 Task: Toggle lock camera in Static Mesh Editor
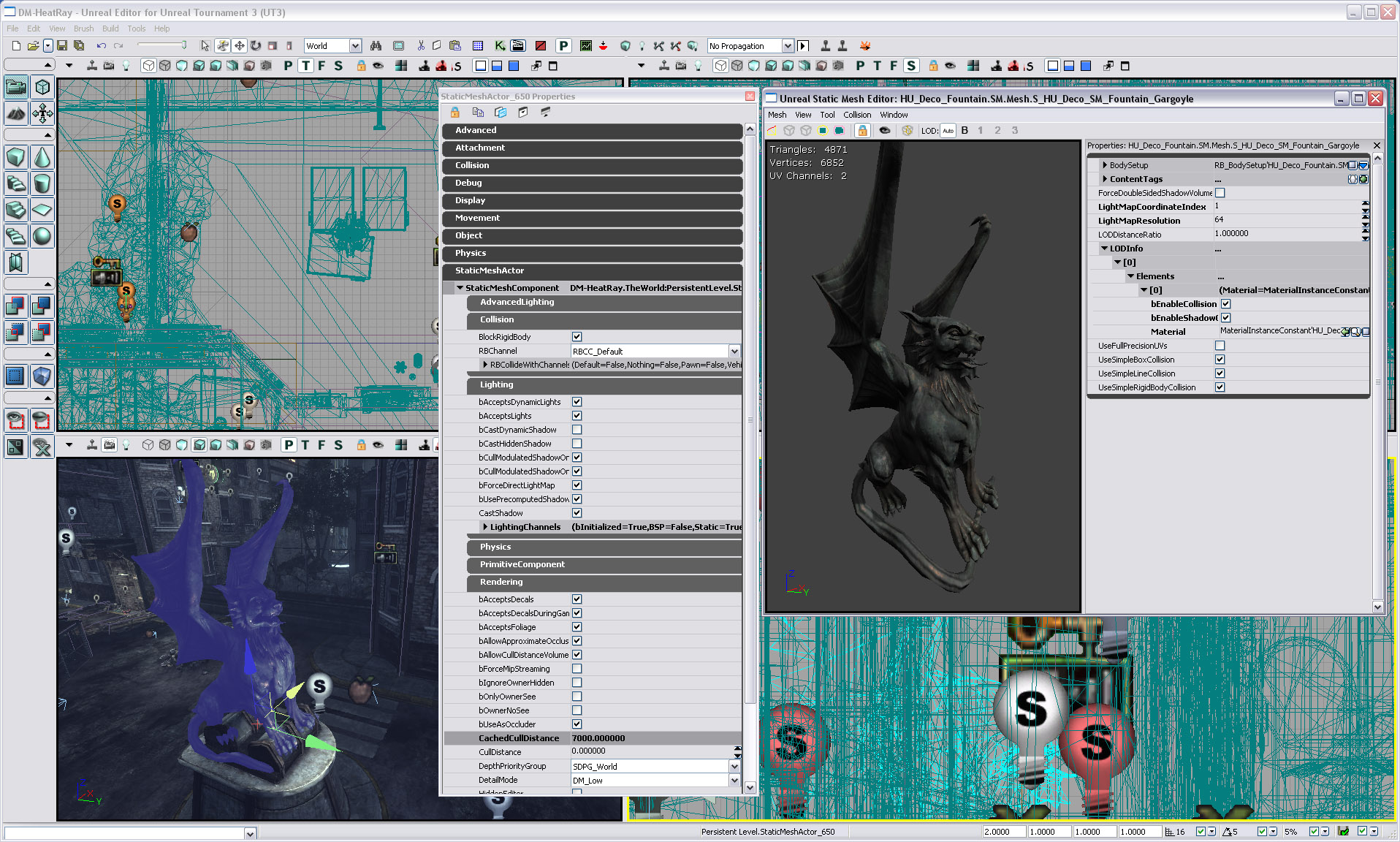coord(862,131)
